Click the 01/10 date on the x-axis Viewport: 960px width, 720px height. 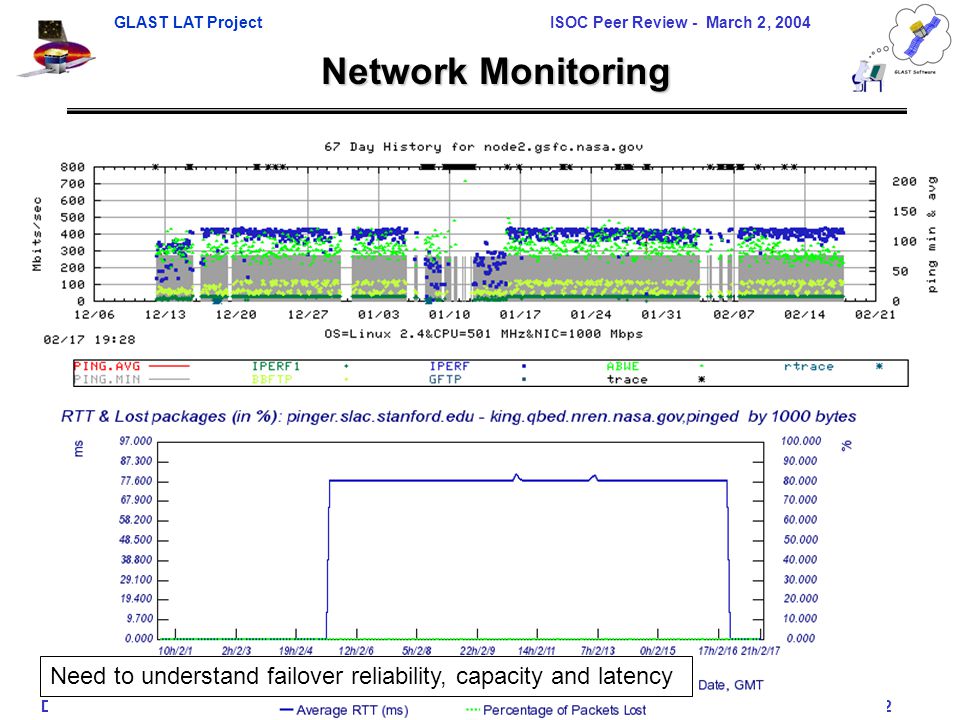tap(449, 315)
